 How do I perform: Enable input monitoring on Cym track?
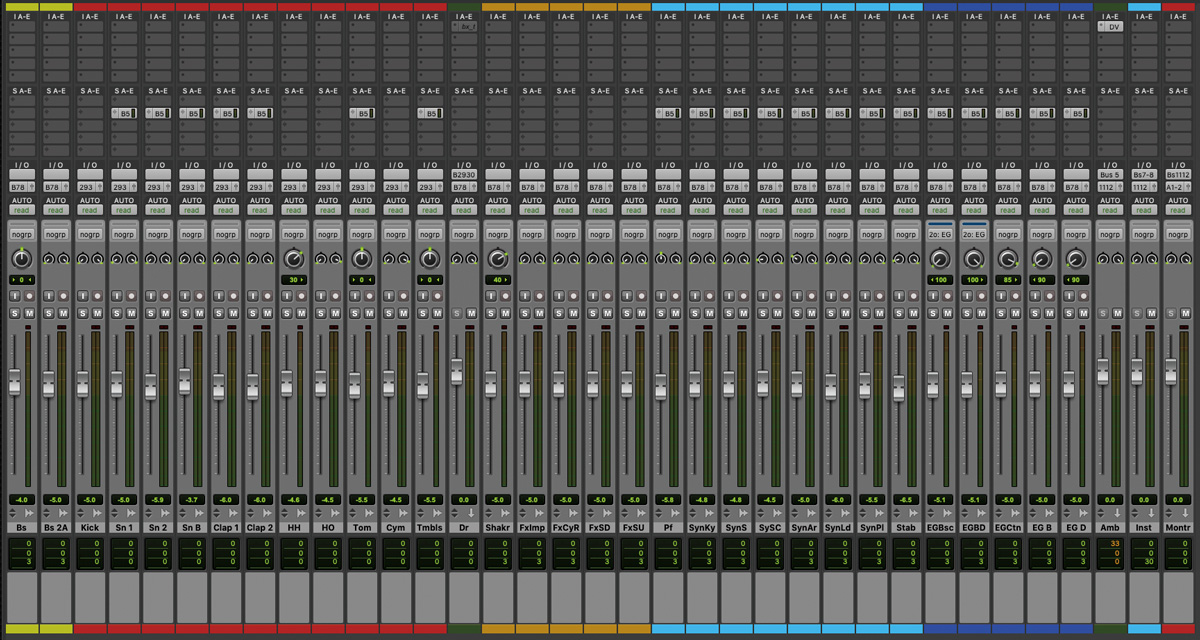click(389, 296)
